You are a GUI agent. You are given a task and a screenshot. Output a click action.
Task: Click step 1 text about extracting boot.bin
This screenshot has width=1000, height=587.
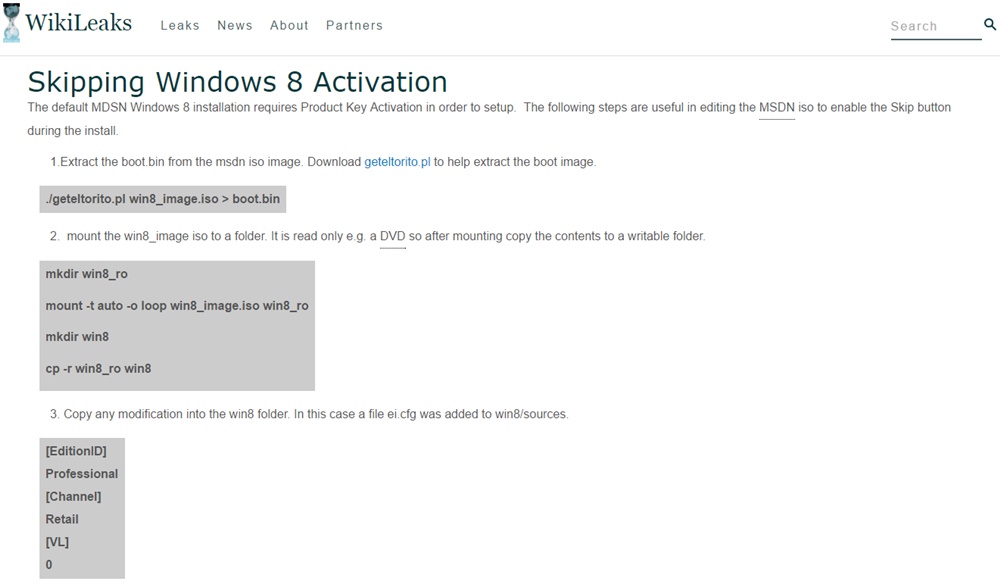(x=323, y=162)
